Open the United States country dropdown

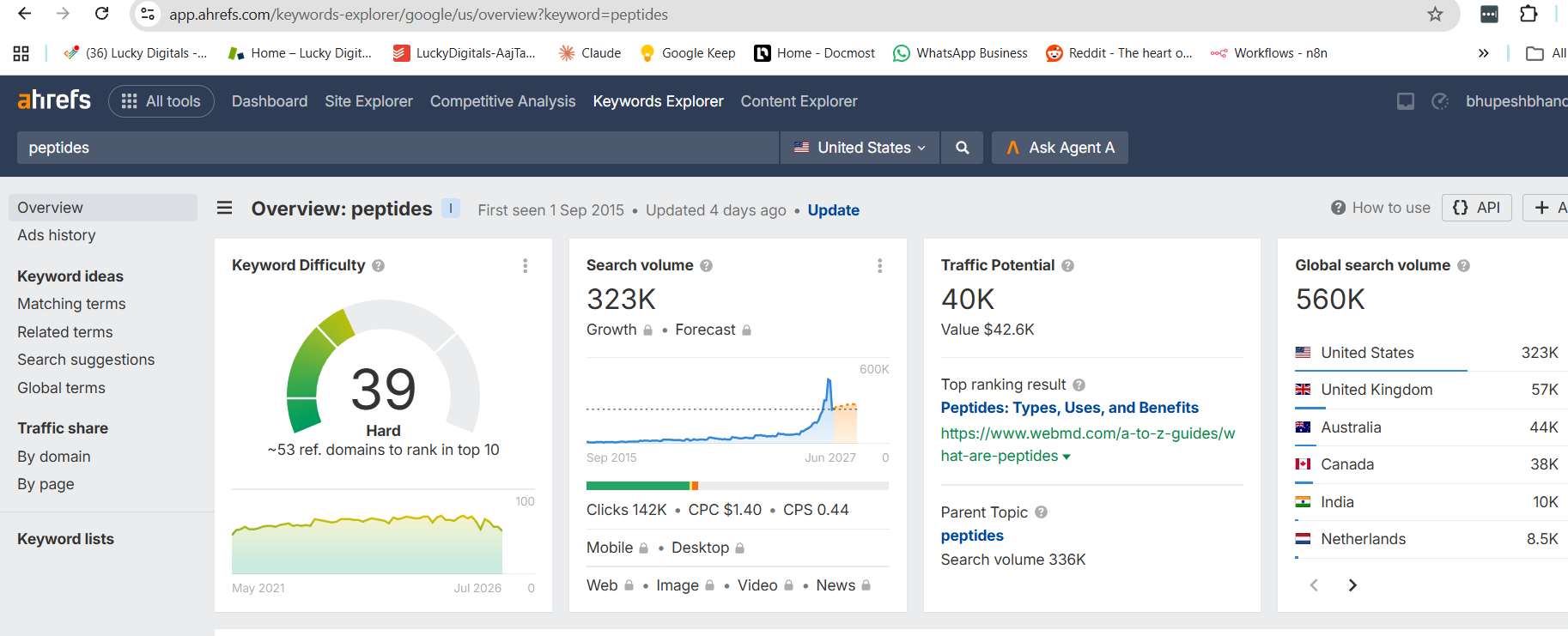click(860, 148)
